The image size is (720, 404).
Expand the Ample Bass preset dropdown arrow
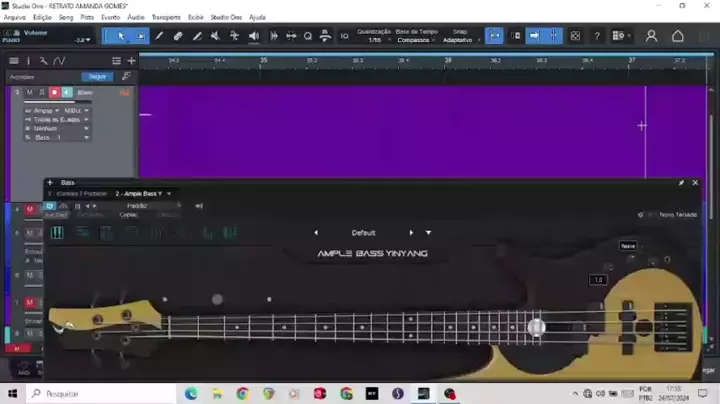pyautogui.click(x=428, y=232)
